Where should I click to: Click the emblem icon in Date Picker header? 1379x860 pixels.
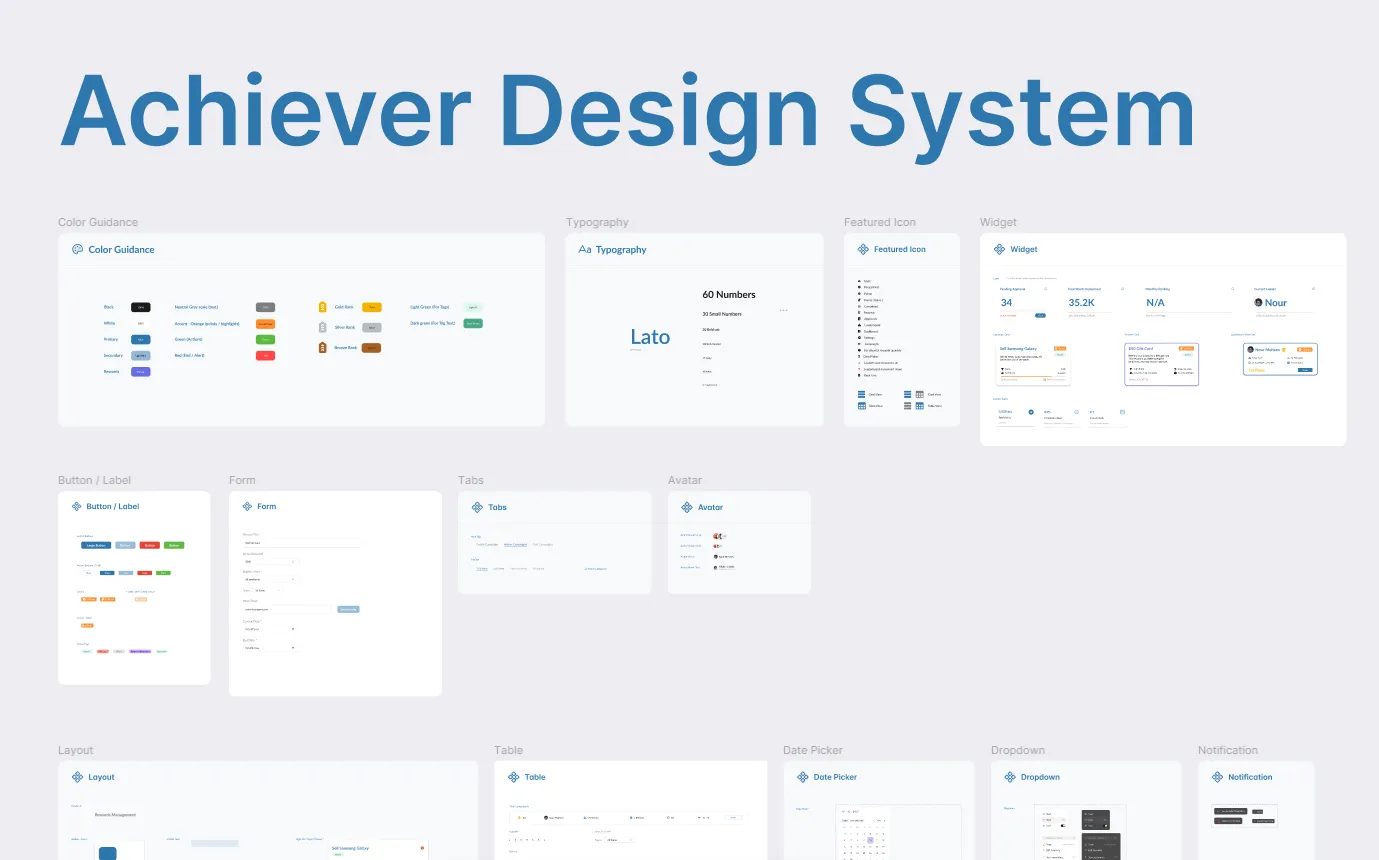[x=803, y=777]
